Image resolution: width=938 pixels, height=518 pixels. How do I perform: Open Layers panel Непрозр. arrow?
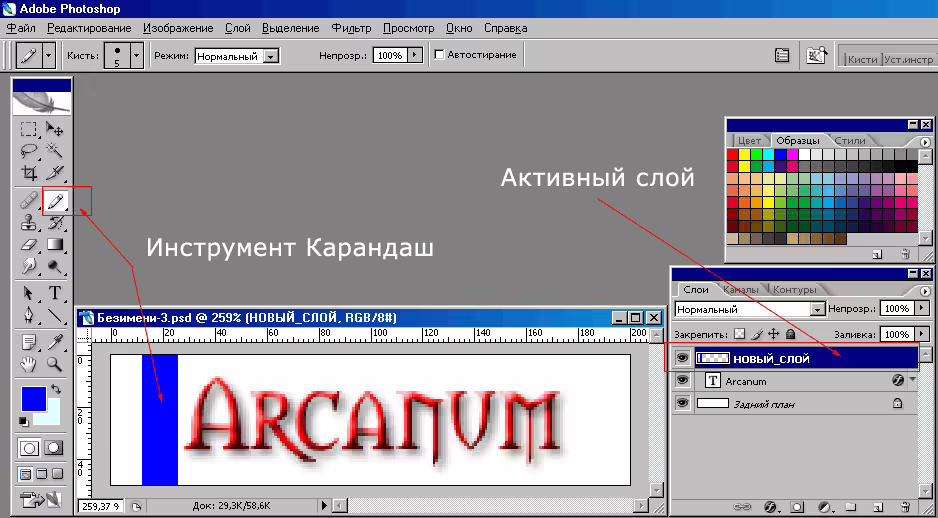[922, 309]
